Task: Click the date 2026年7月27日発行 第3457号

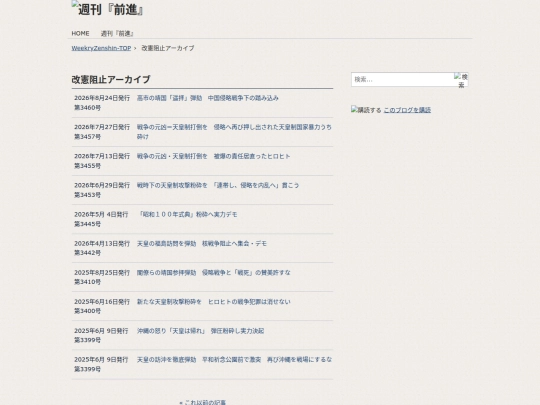Action: pos(102,132)
